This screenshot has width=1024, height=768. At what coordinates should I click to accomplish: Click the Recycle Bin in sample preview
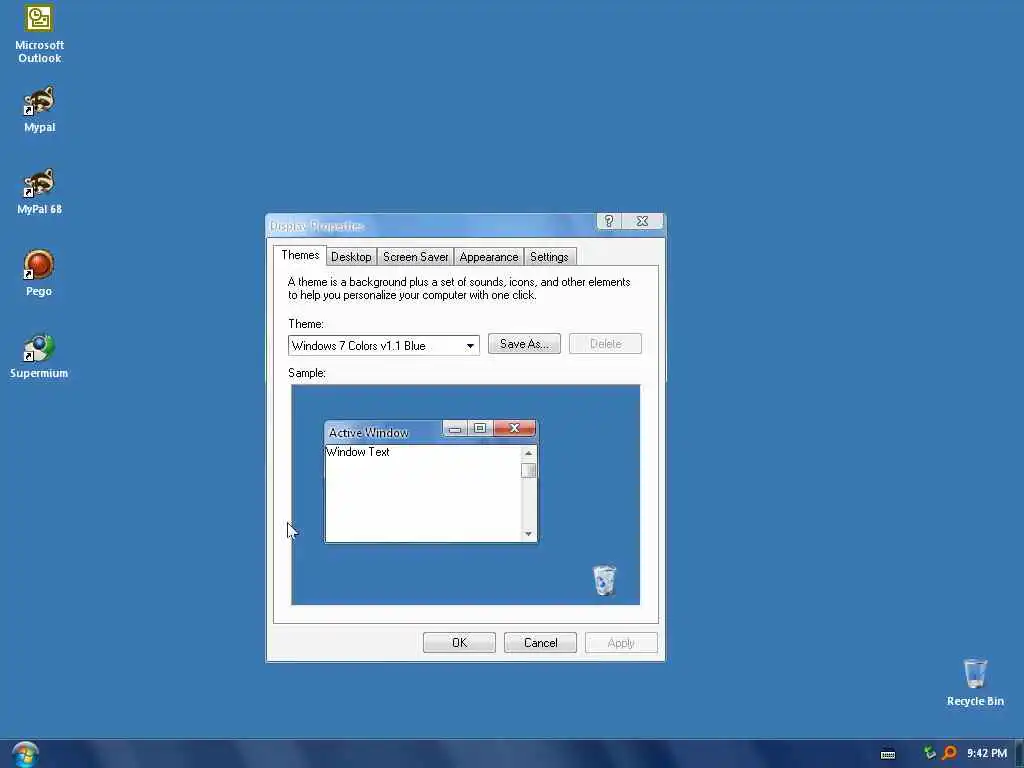pos(604,580)
